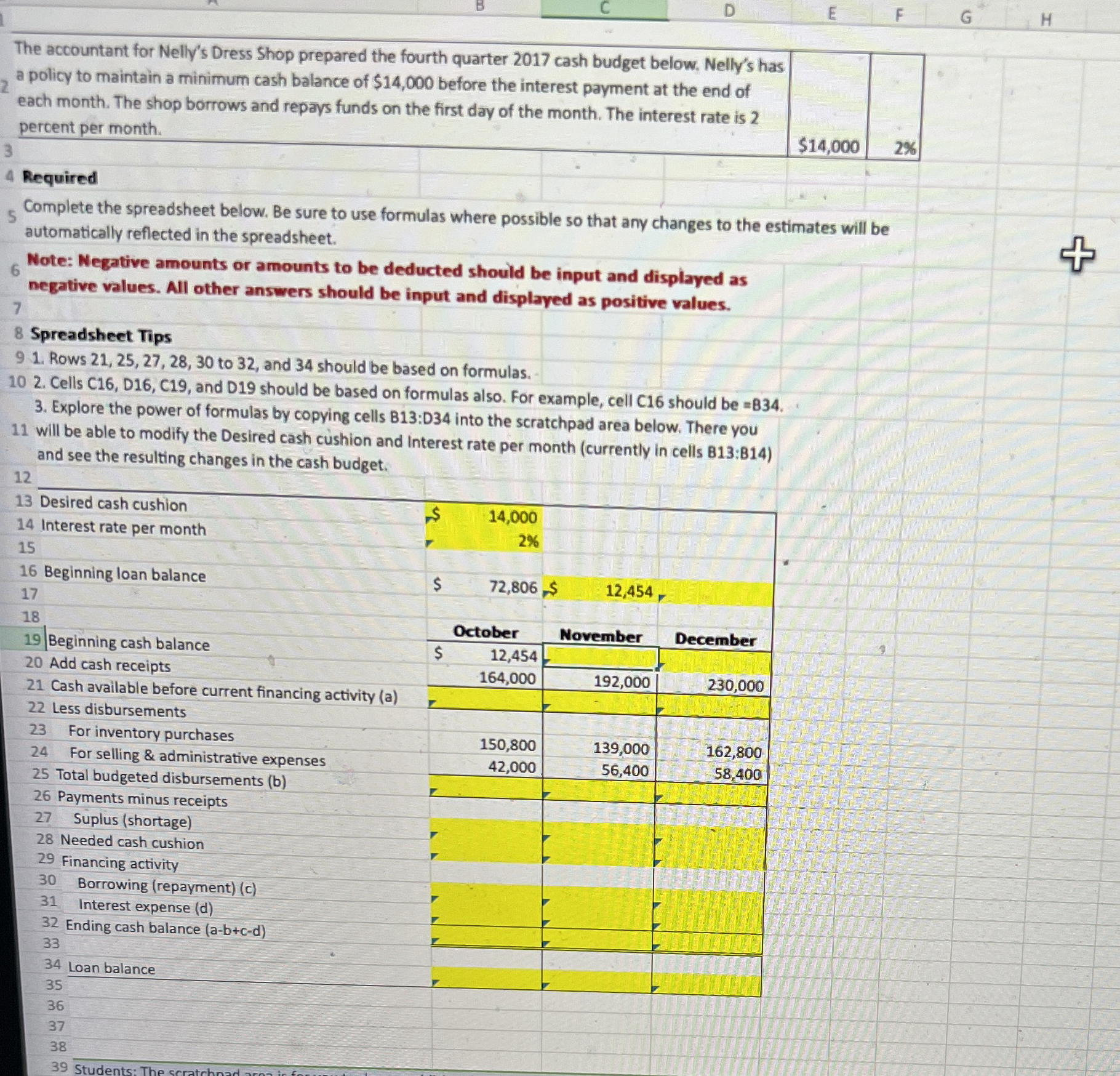Select November total budgeted disbursements cell
This screenshot has width=1120, height=1076.
coord(599,792)
